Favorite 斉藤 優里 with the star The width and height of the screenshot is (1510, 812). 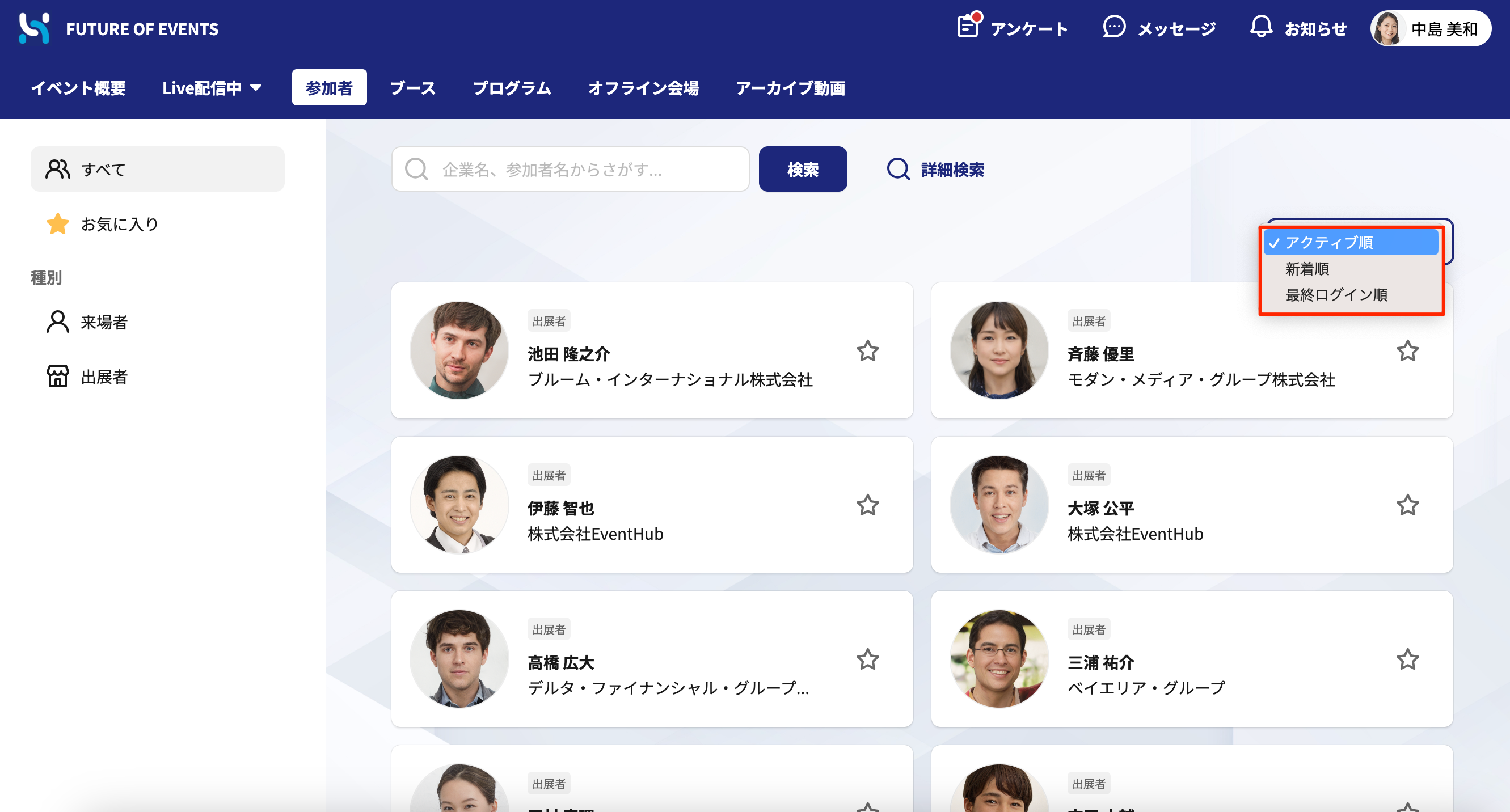tap(1407, 351)
